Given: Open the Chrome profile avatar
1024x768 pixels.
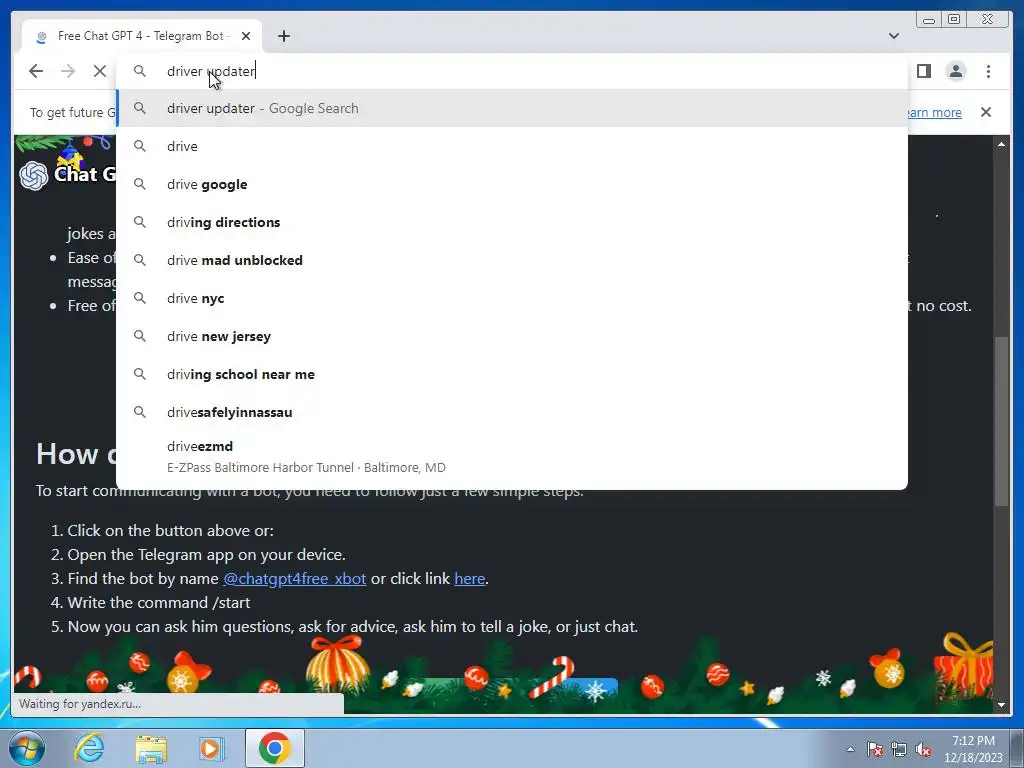Looking at the screenshot, I should (x=955, y=71).
